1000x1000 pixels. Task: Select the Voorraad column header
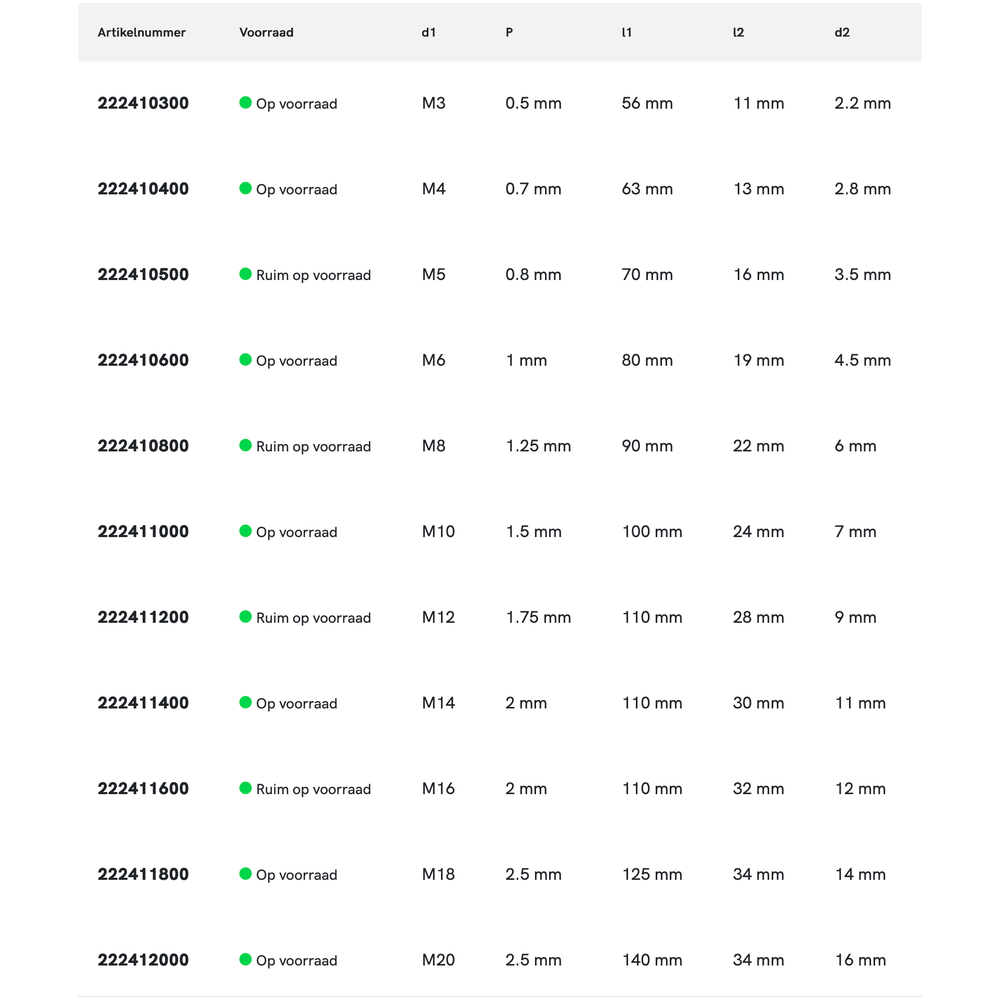coord(266,33)
